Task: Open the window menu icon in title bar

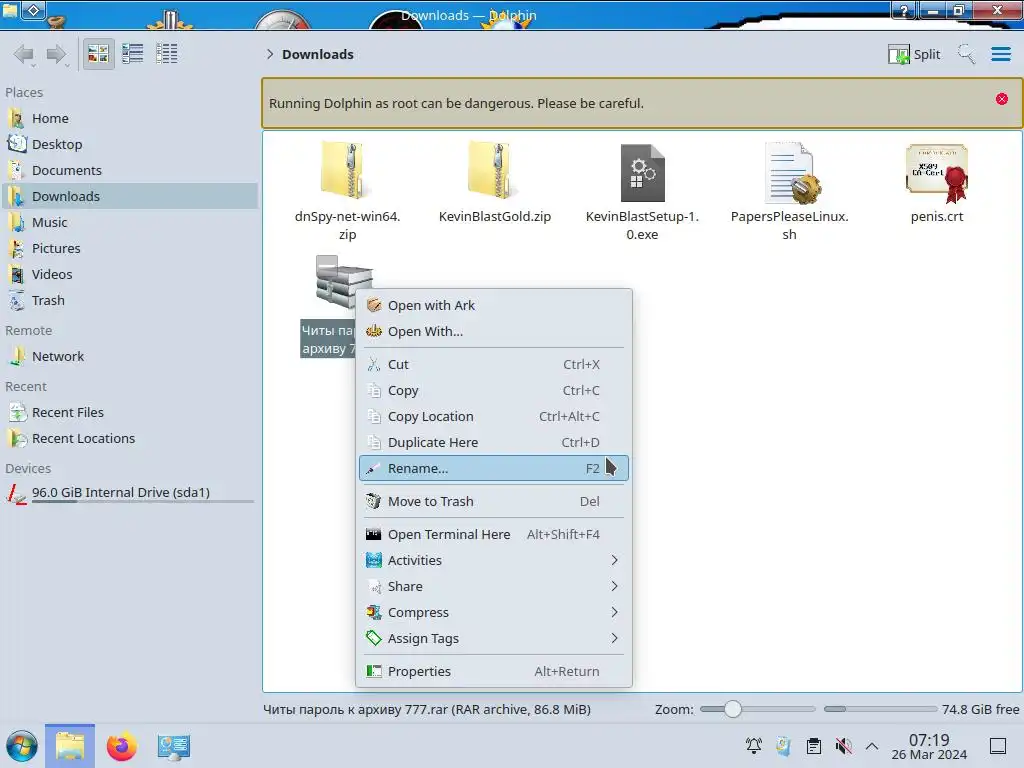Action: (10, 9)
